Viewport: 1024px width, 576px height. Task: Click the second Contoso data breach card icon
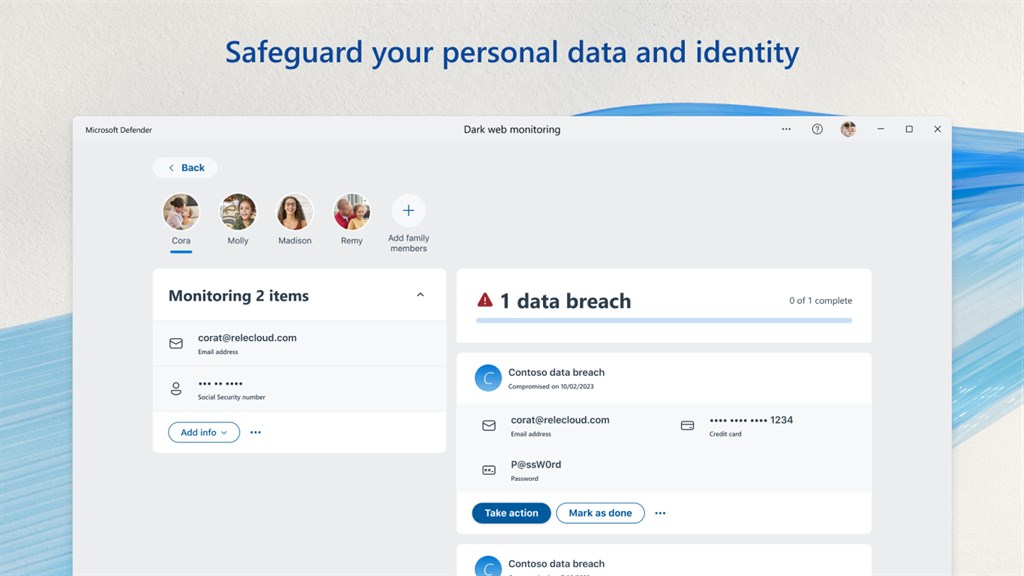[x=488, y=566]
